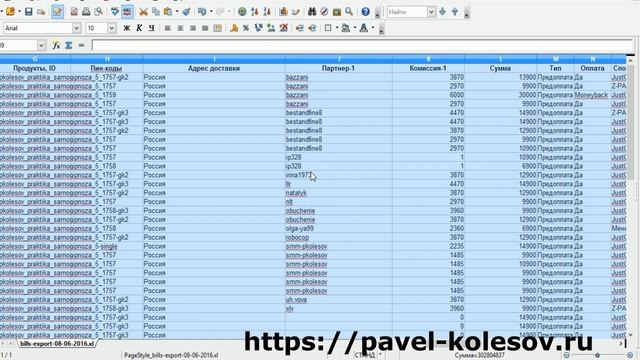The width and height of the screenshot is (640, 360).
Task: Toggle AutoSpellcheck ABC icon
Action: tap(127, 12)
